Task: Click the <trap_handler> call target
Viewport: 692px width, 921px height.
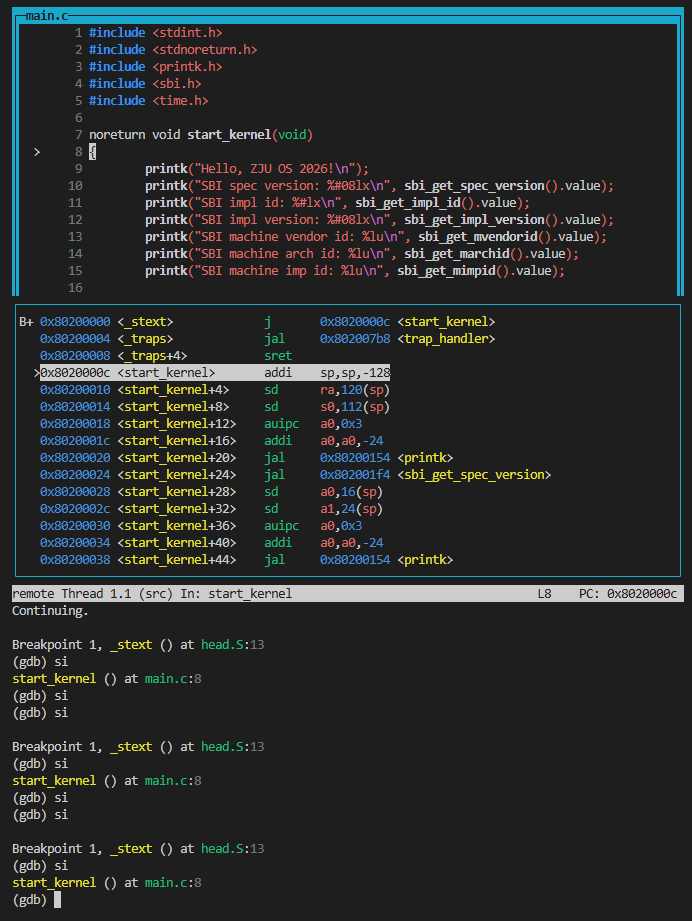Action: click(446, 339)
